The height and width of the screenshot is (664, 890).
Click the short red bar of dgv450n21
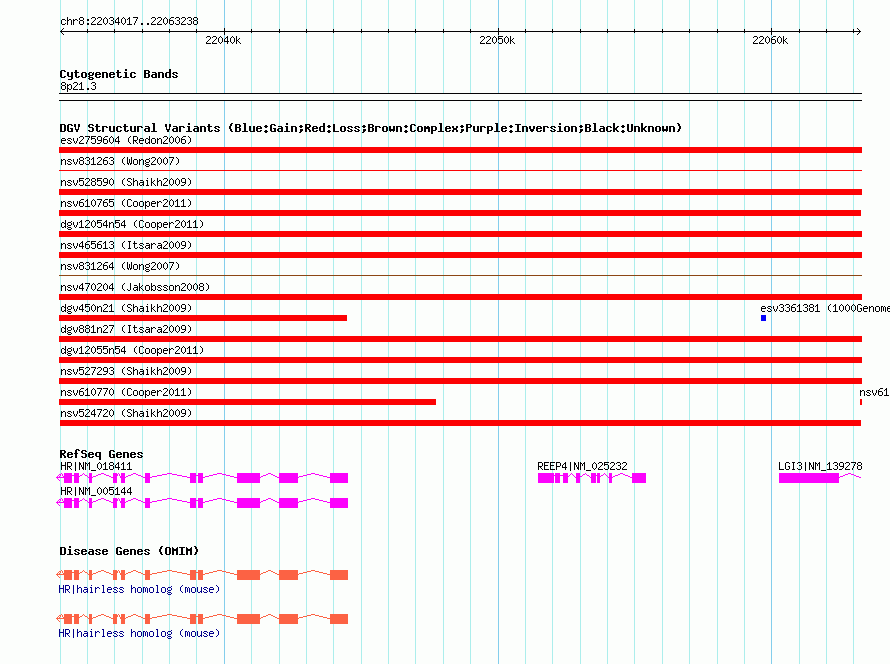(203, 318)
